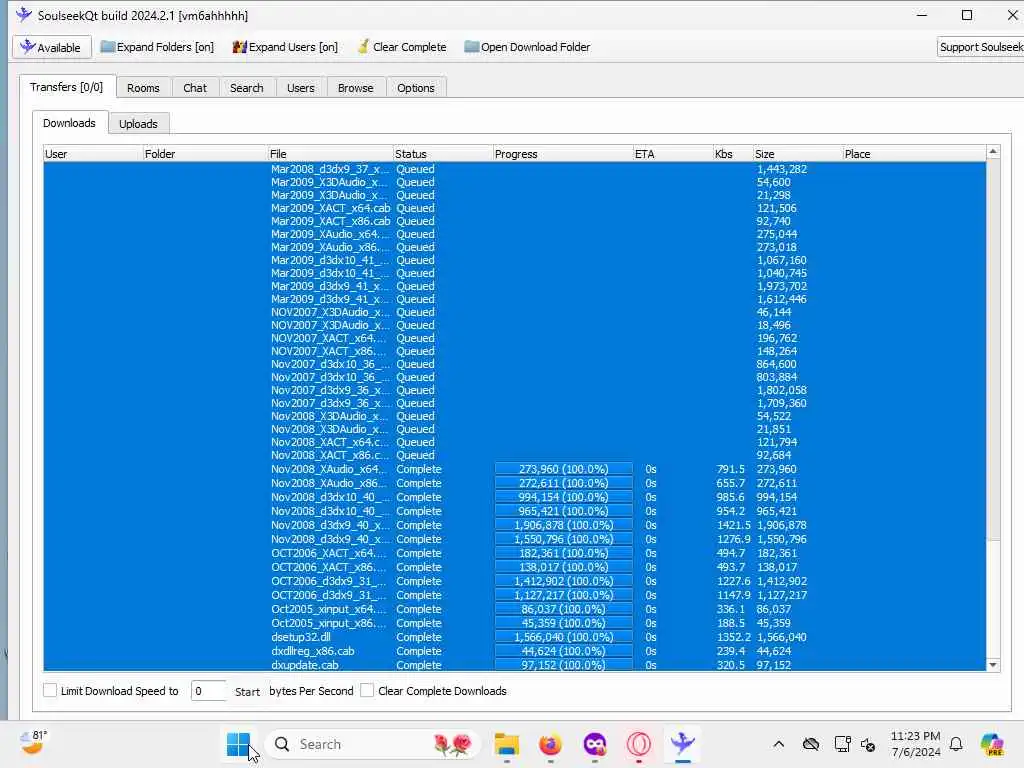
Task: Select the dxdllreg_x86.cab file row
Action: point(514,651)
